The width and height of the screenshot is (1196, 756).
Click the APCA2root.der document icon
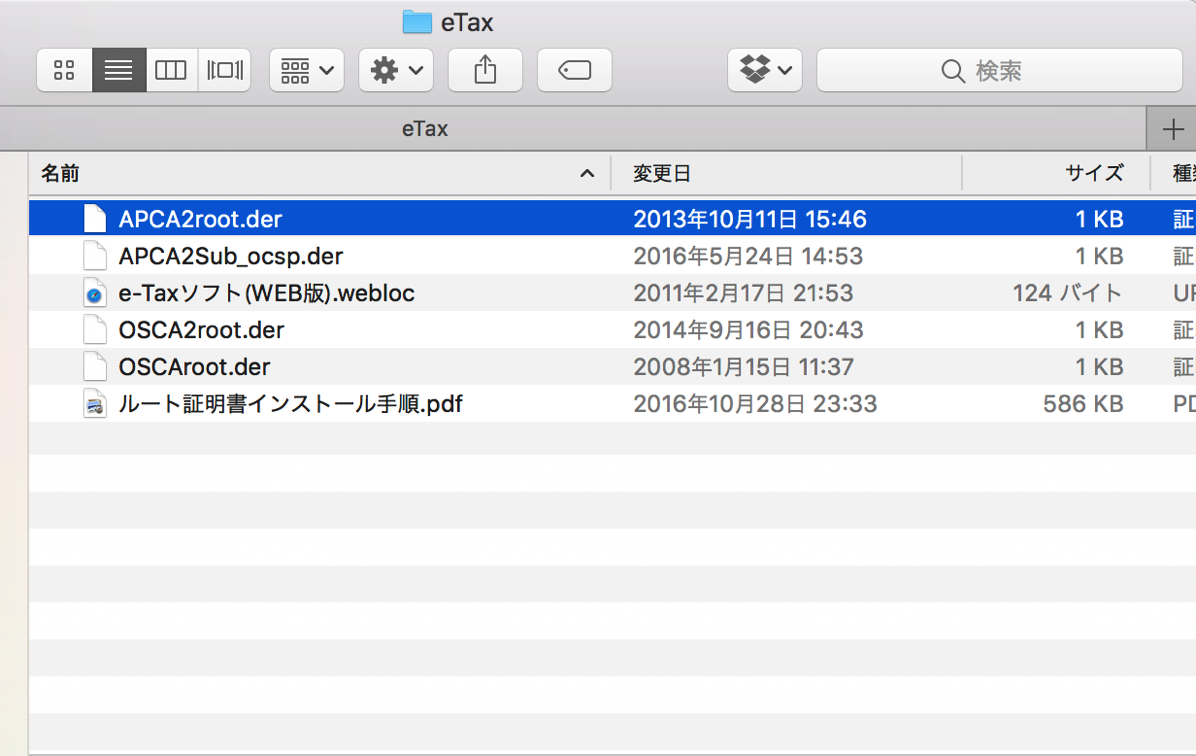pyautogui.click(x=95, y=219)
